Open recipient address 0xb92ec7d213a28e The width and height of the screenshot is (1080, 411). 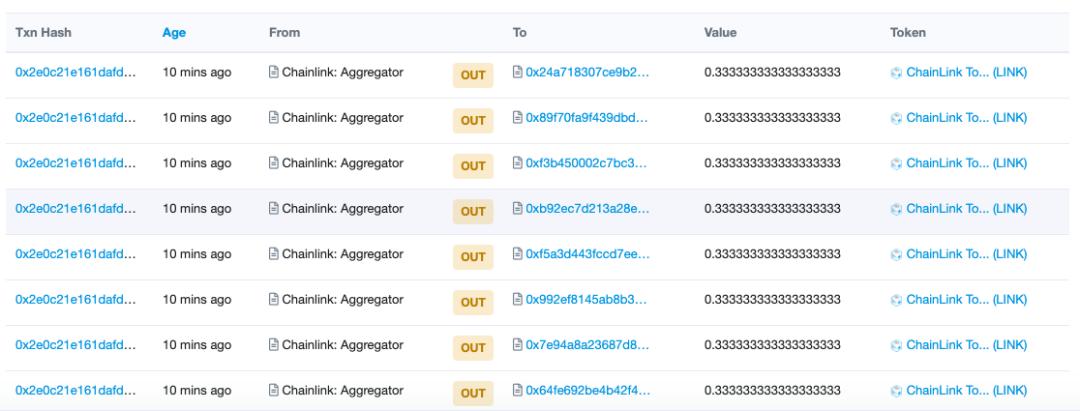pyautogui.click(x=588, y=208)
